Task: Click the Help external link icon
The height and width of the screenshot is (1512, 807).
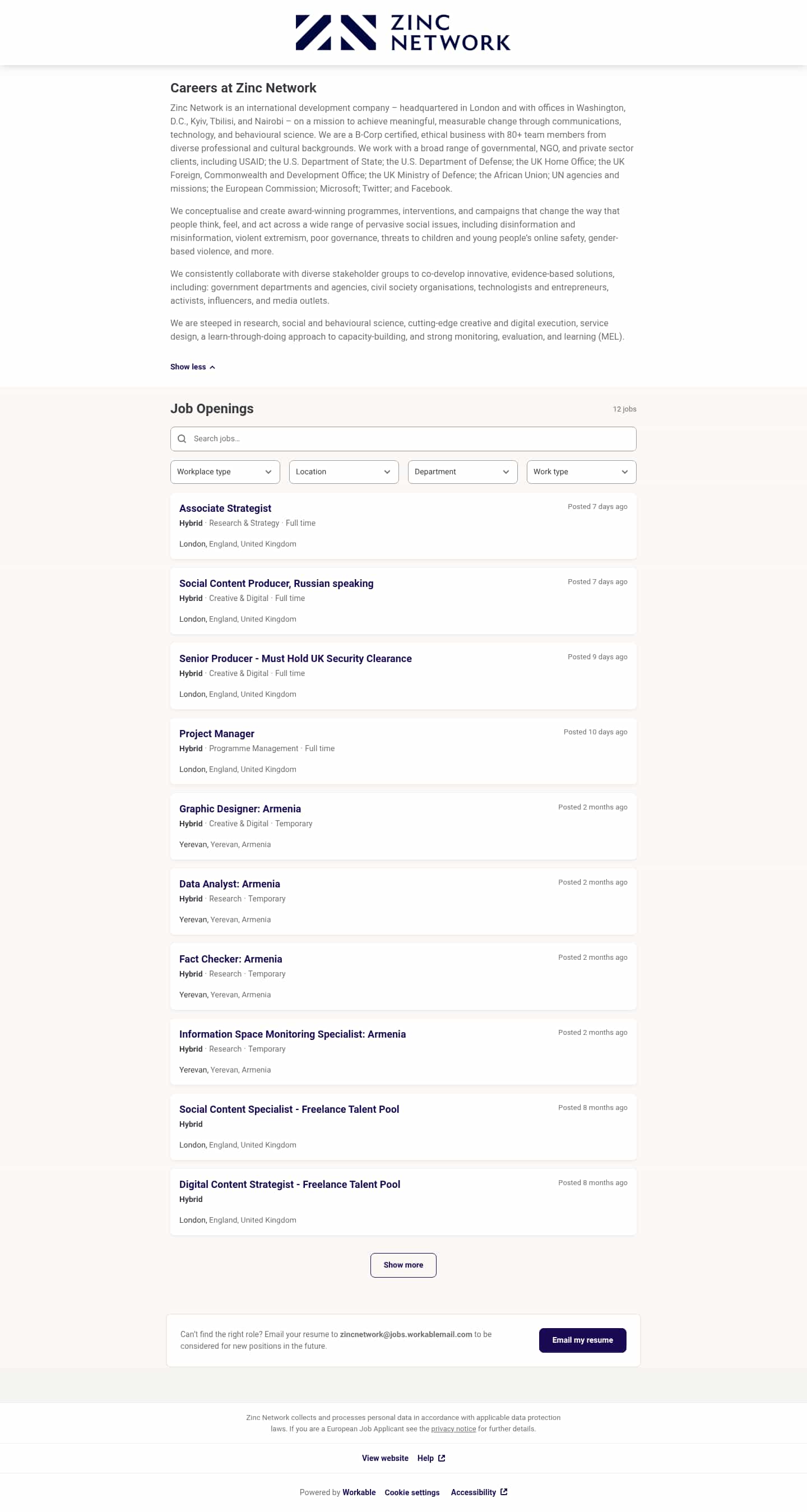Action: tap(442, 1458)
